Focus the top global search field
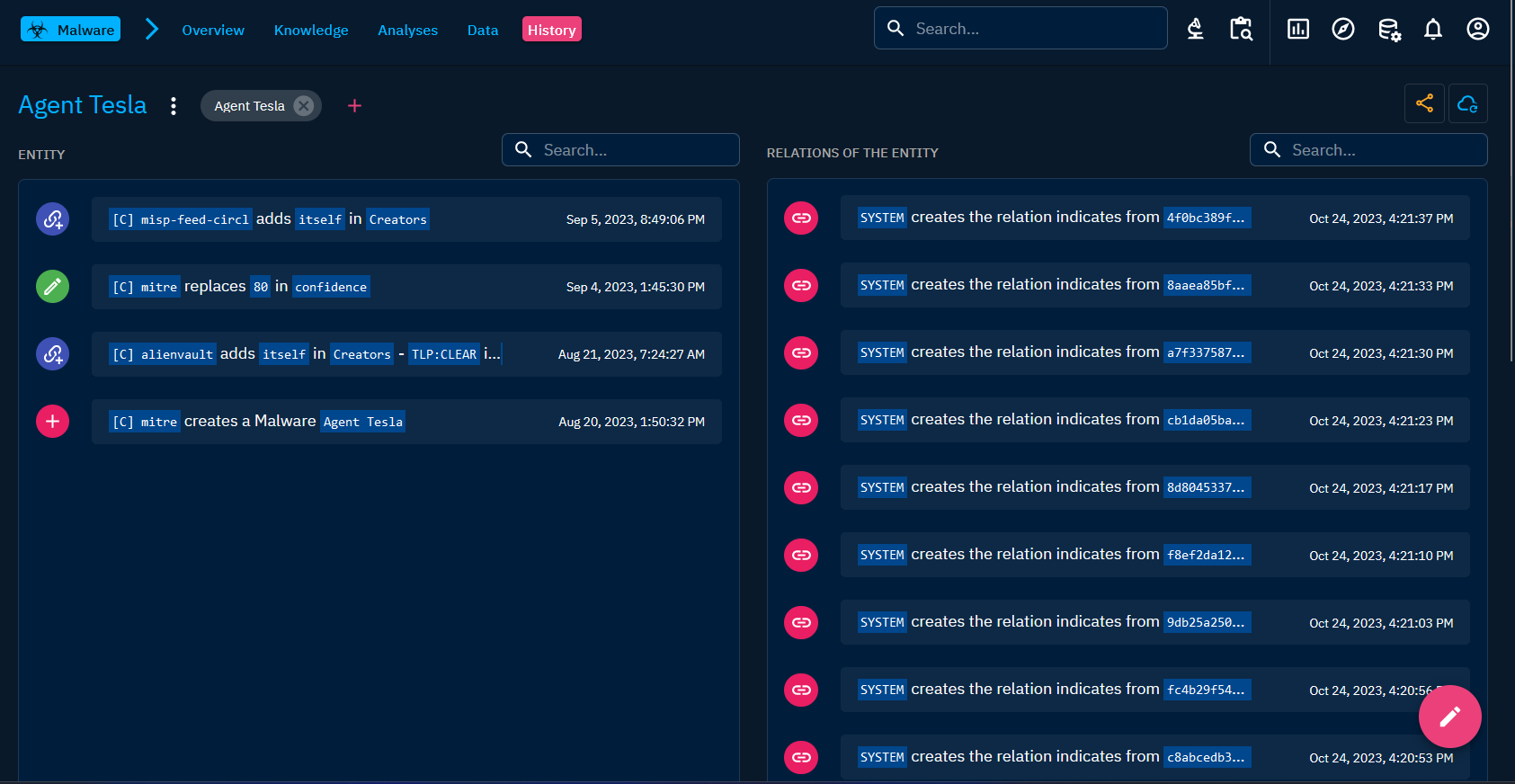 1020,29
